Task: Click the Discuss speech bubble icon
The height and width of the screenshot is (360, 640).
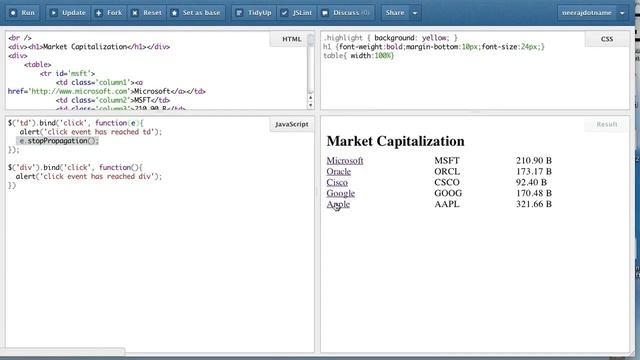Action: point(325,13)
